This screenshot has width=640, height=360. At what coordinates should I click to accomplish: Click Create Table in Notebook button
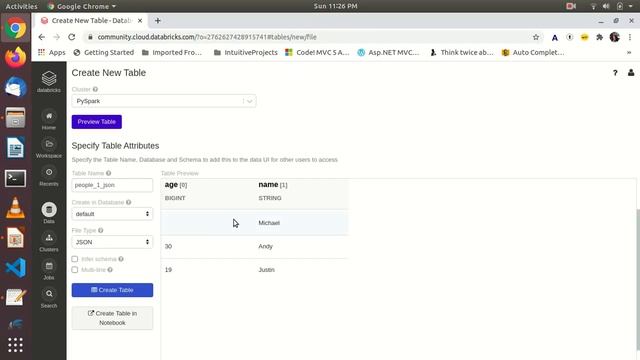(x=112, y=318)
